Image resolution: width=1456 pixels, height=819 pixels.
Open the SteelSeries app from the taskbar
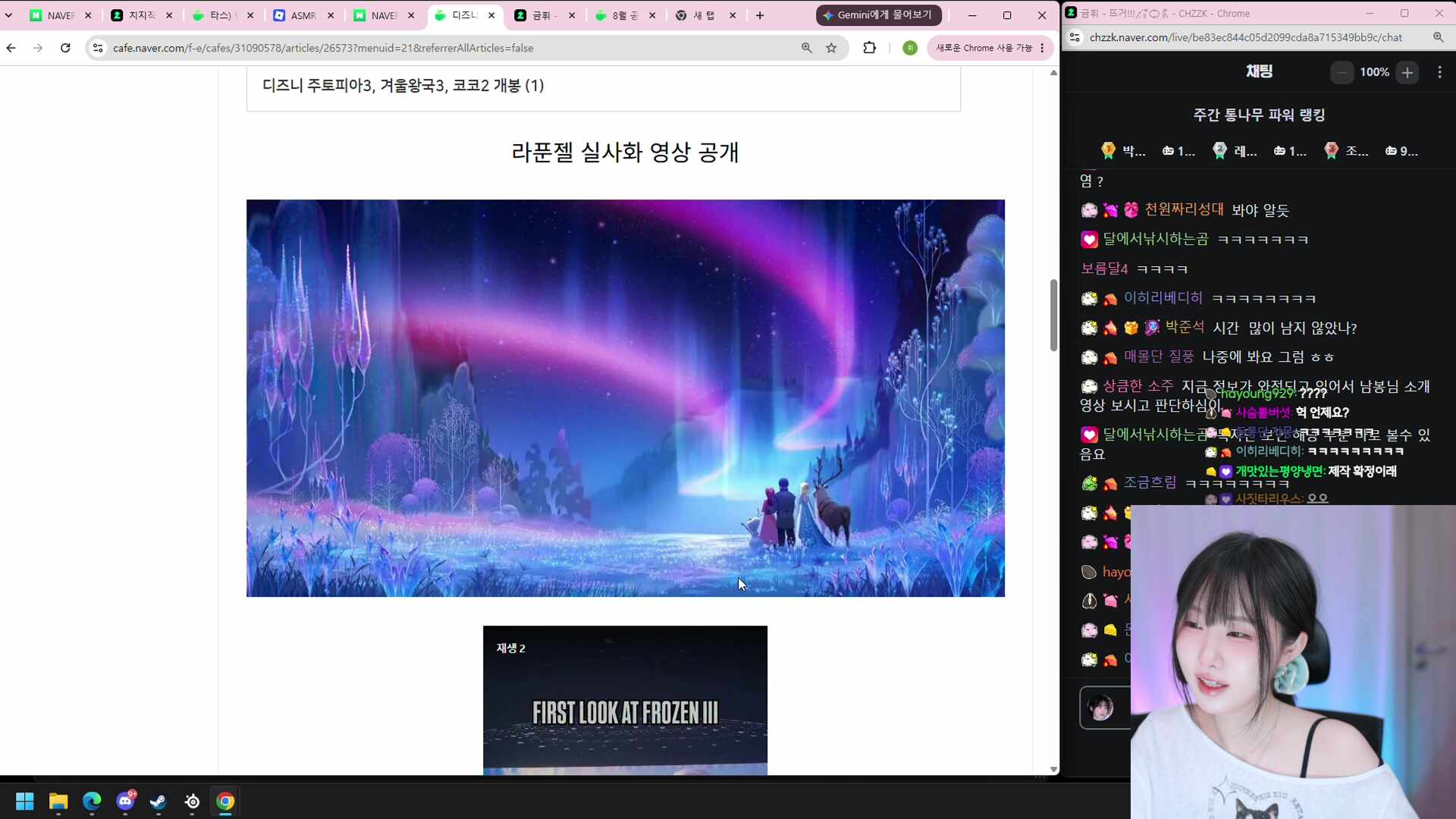pyautogui.click(x=193, y=802)
